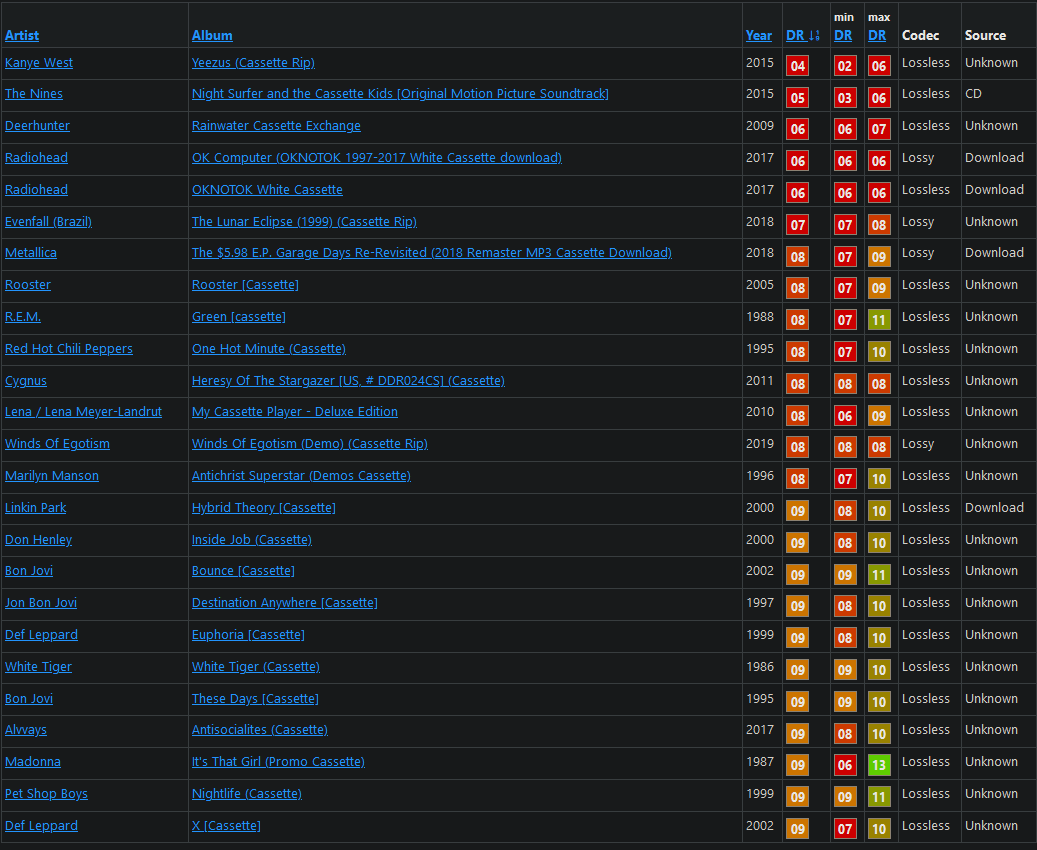Open Alvvays artist link
Image resolution: width=1037 pixels, height=850 pixels.
(26, 730)
